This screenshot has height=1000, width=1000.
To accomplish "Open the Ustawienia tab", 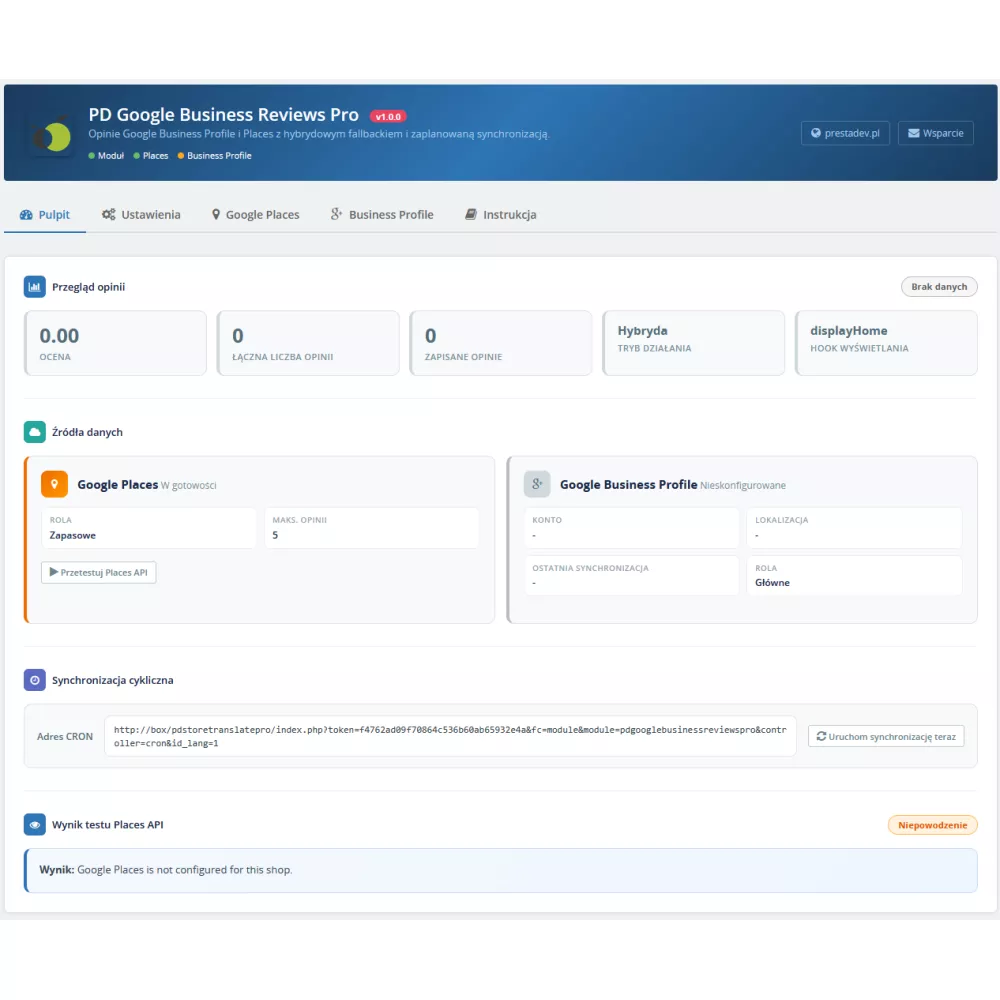I will pos(141,215).
